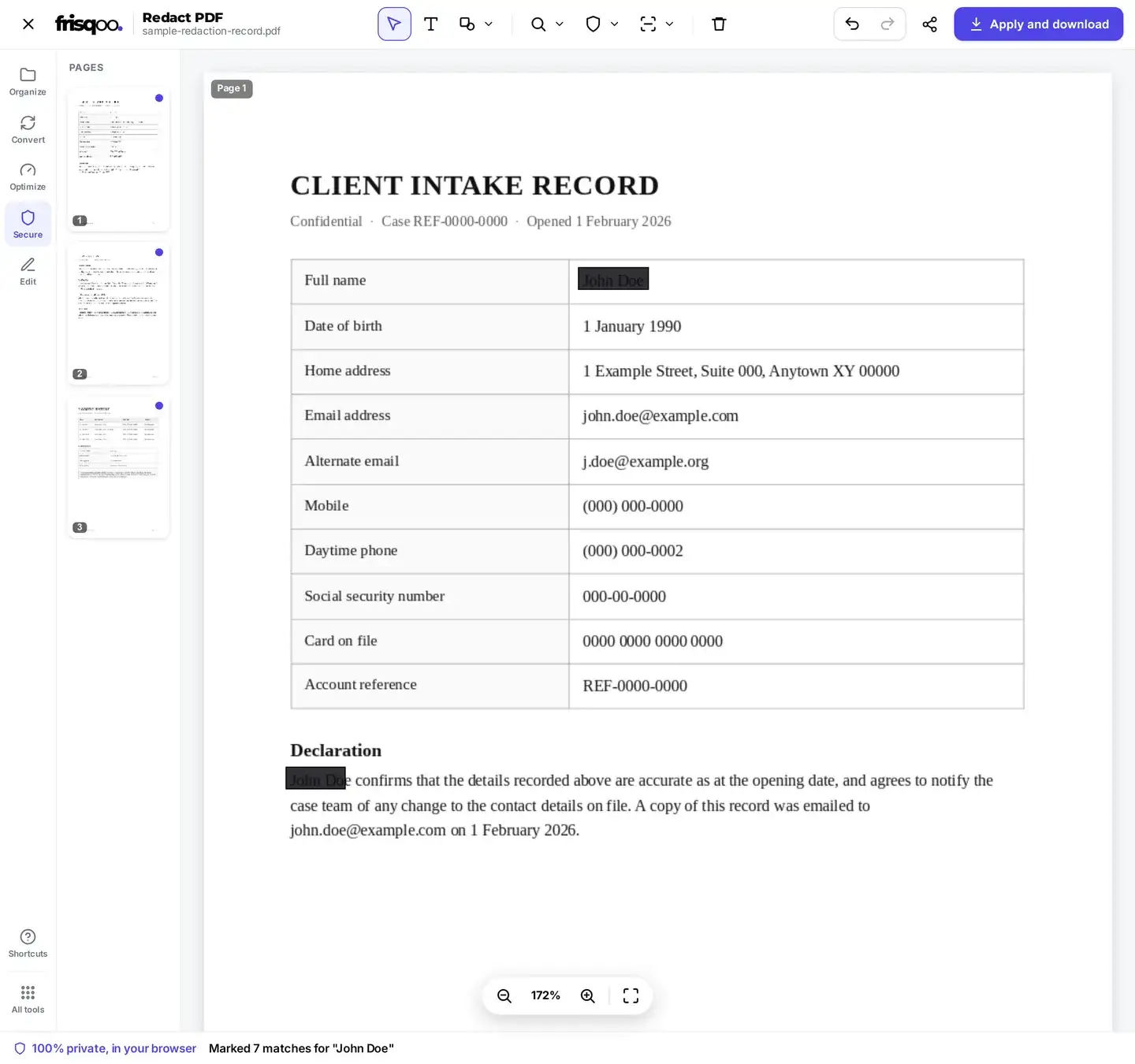
Task: Zoom in on the document
Action: 588,996
